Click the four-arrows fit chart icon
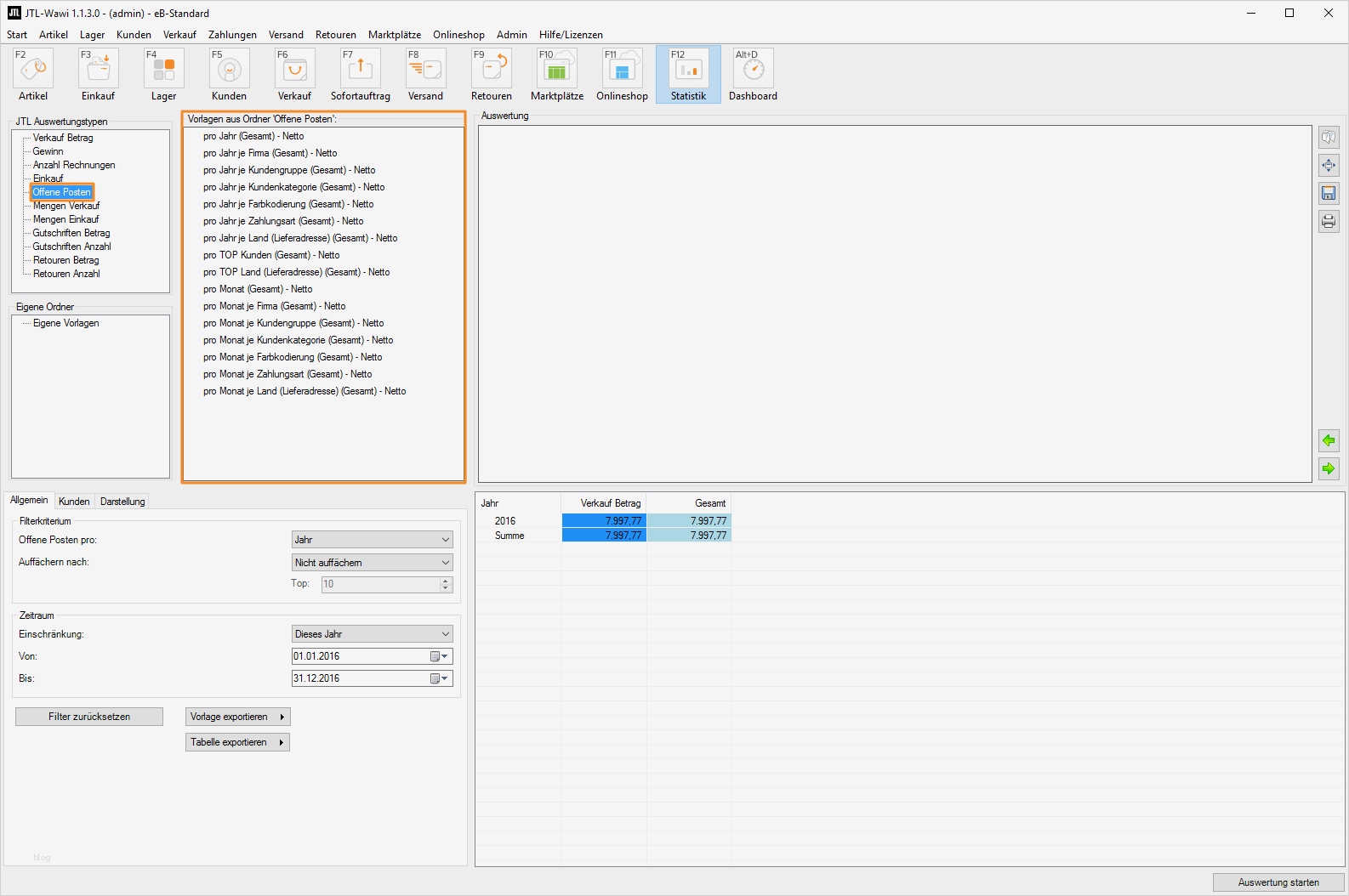This screenshot has height=896, width=1349. click(1329, 166)
